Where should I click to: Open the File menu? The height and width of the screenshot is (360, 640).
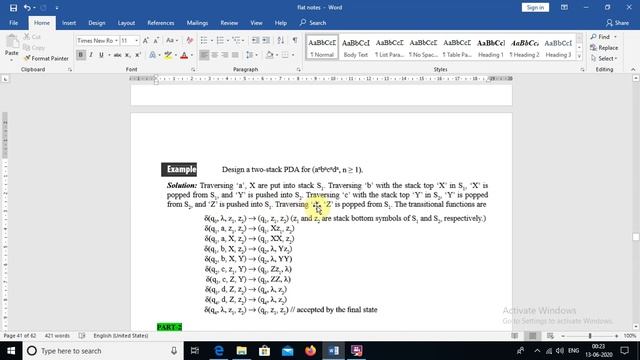pyautogui.click(x=13, y=23)
